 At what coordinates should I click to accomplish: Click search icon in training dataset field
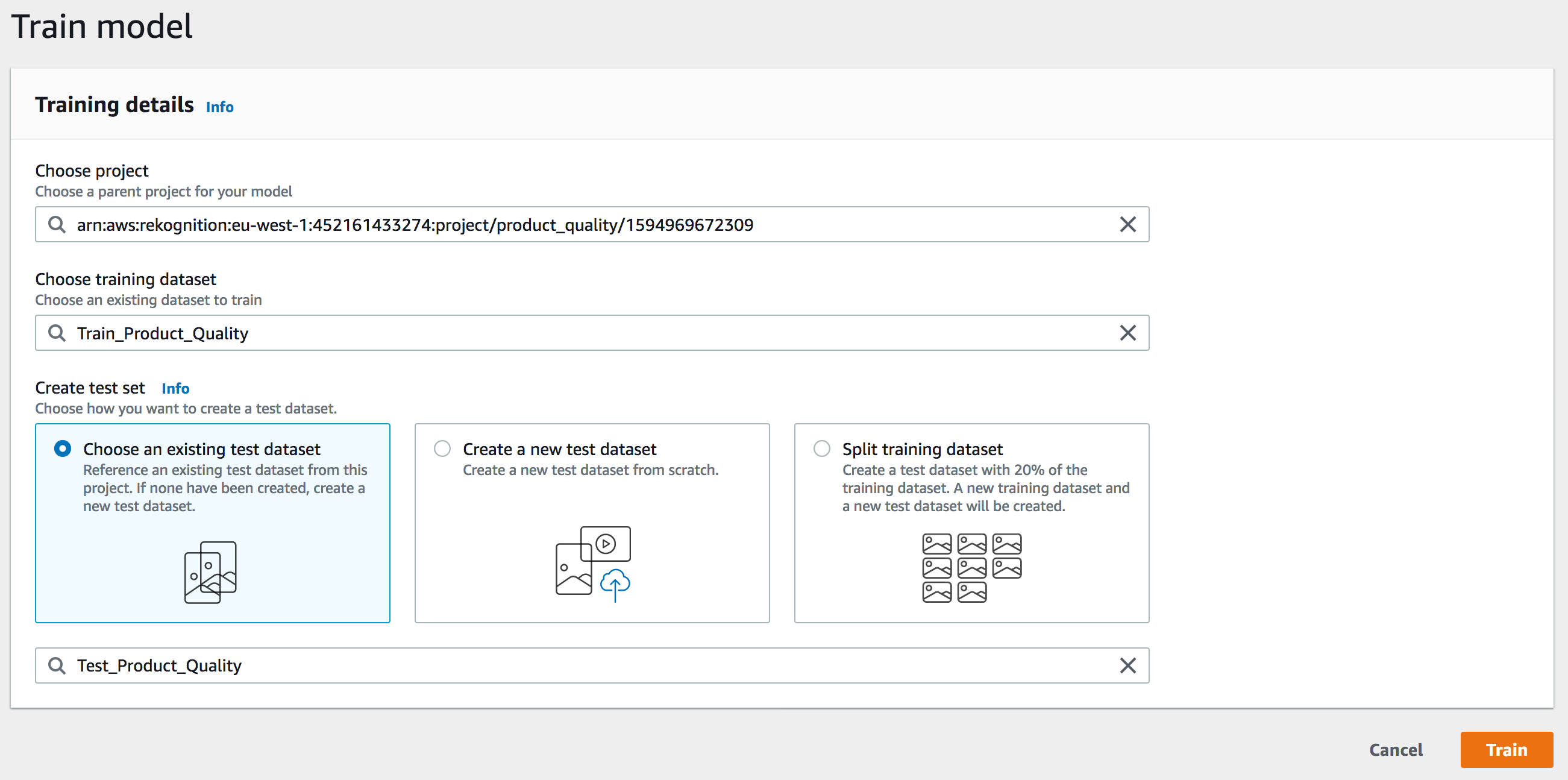57,333
